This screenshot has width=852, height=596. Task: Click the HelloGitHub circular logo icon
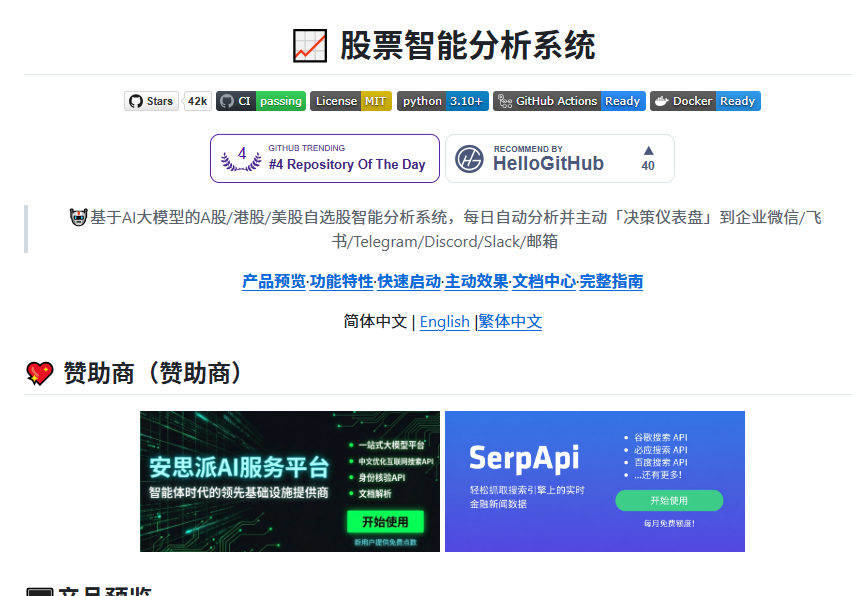click(469, 159)
